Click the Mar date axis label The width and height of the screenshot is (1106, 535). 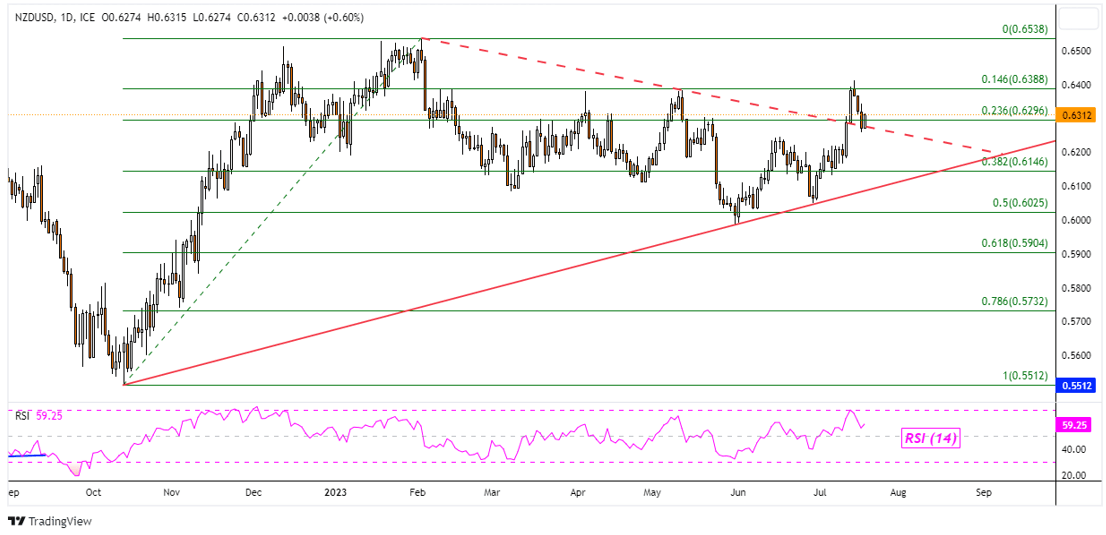tap(492, 493)
